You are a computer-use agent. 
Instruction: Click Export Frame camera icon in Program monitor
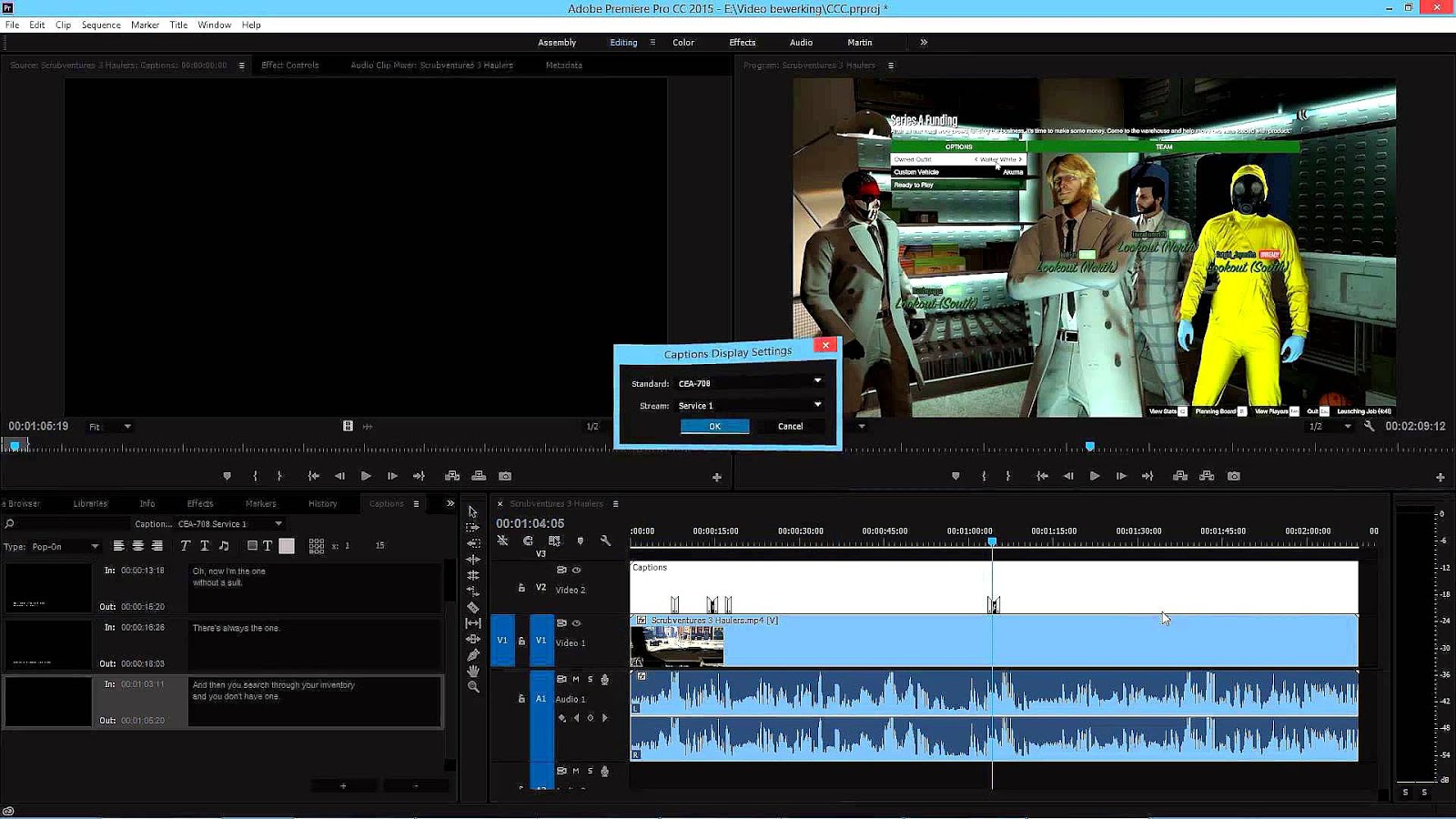1233,476
